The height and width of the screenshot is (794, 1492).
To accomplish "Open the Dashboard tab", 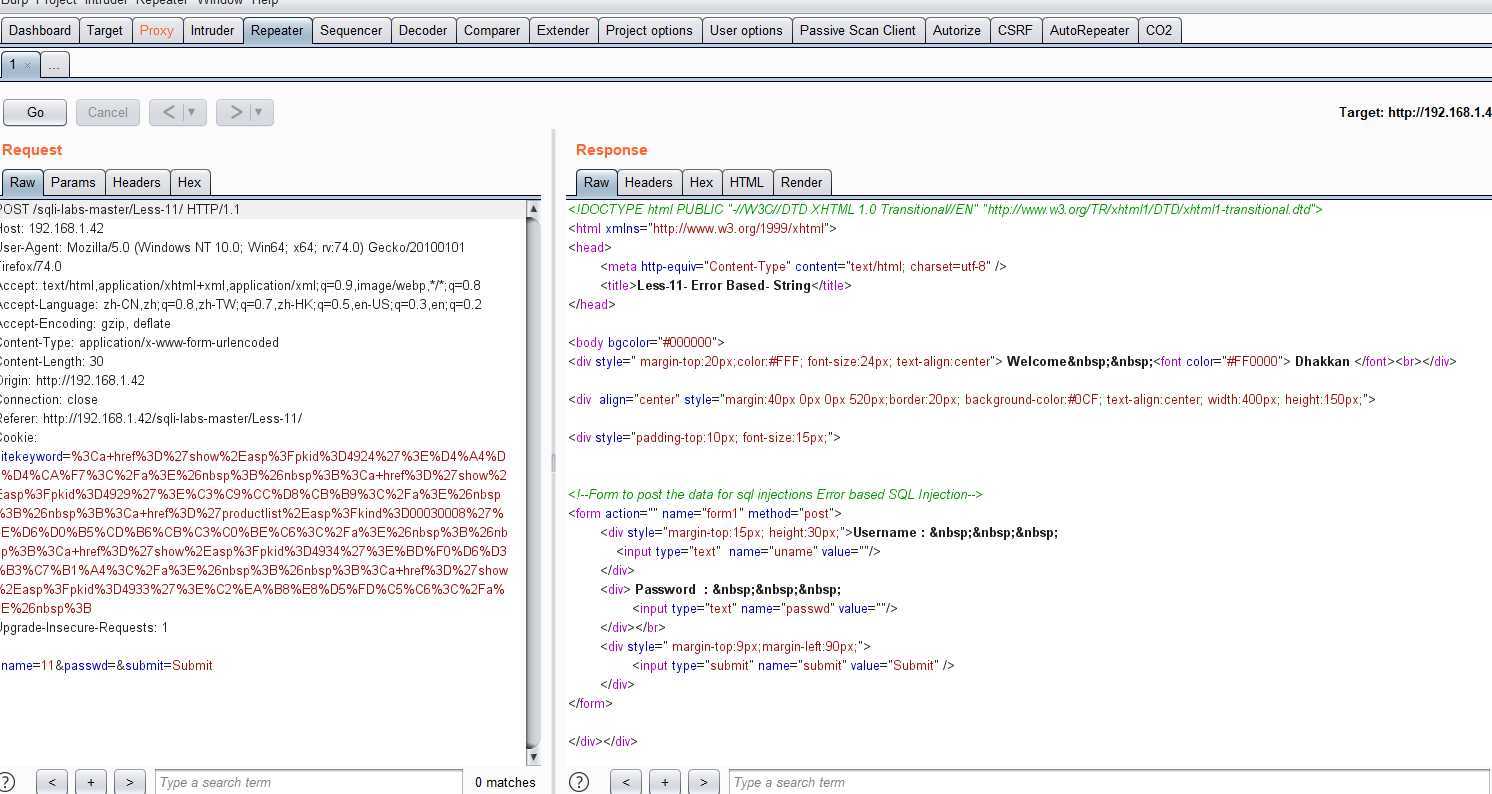I will [x=40, y=30].
